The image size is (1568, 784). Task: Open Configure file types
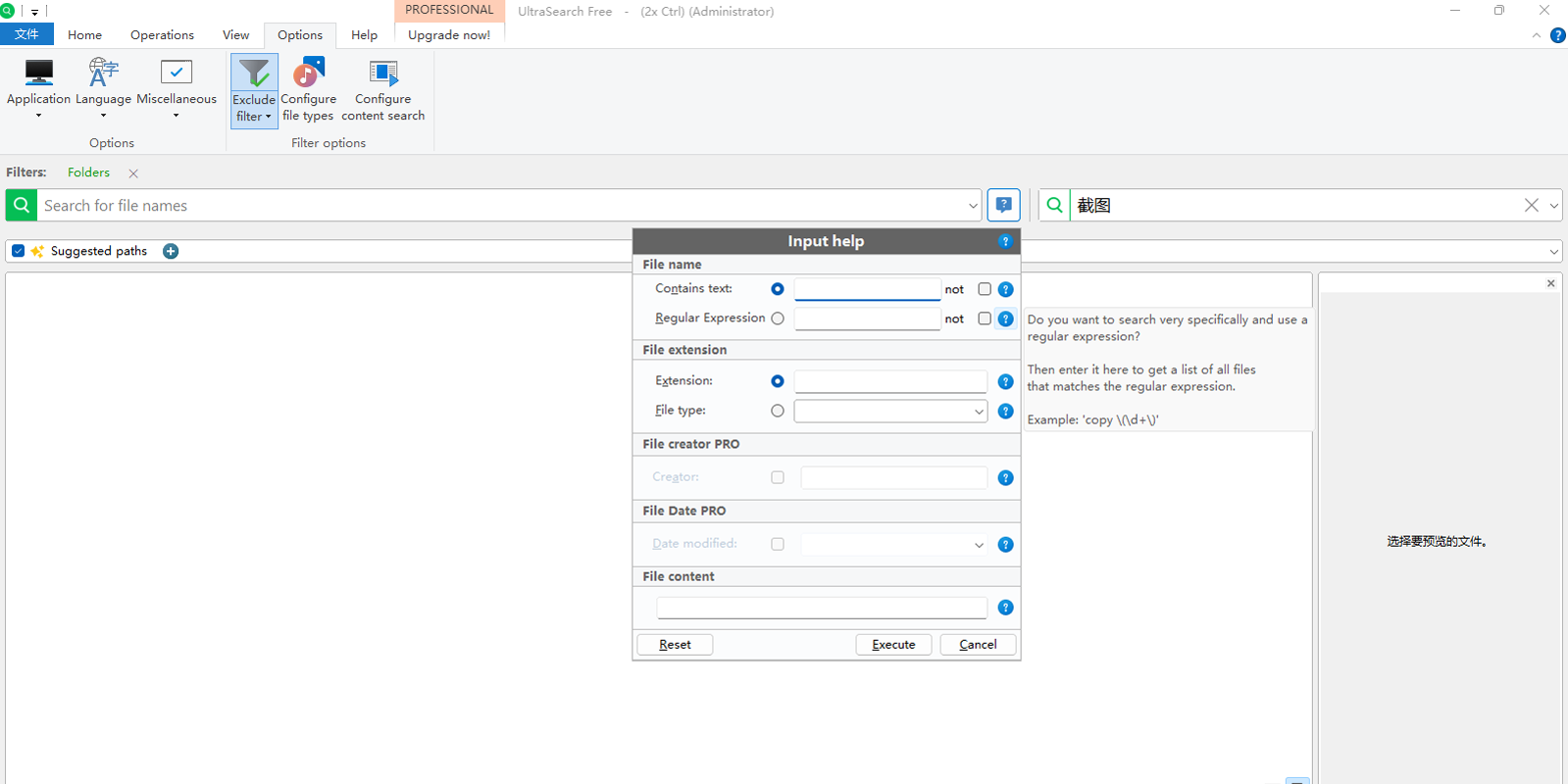[x=308, y=74]
